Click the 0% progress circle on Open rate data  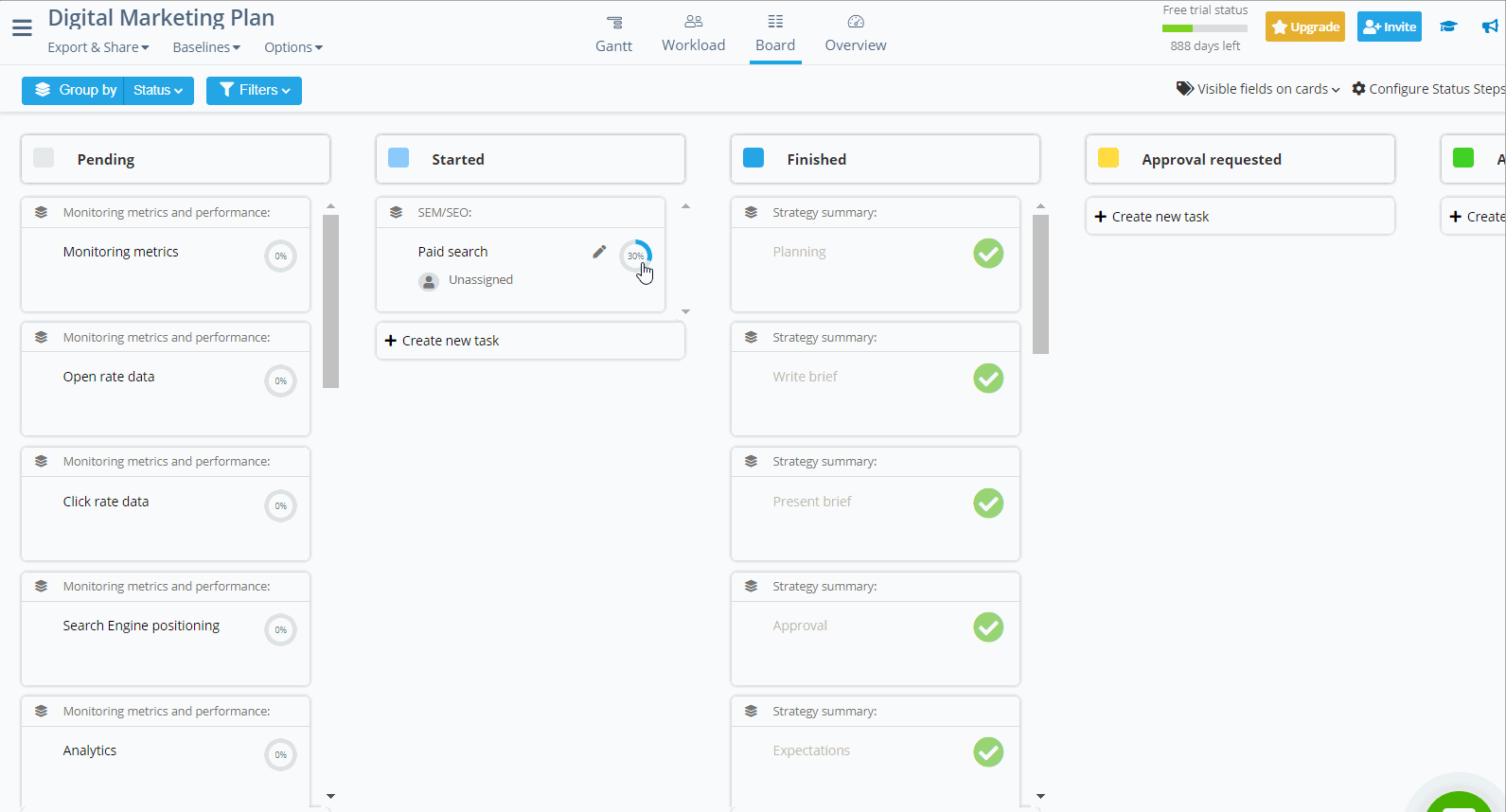pyautogui.click(x=280, y=381)
